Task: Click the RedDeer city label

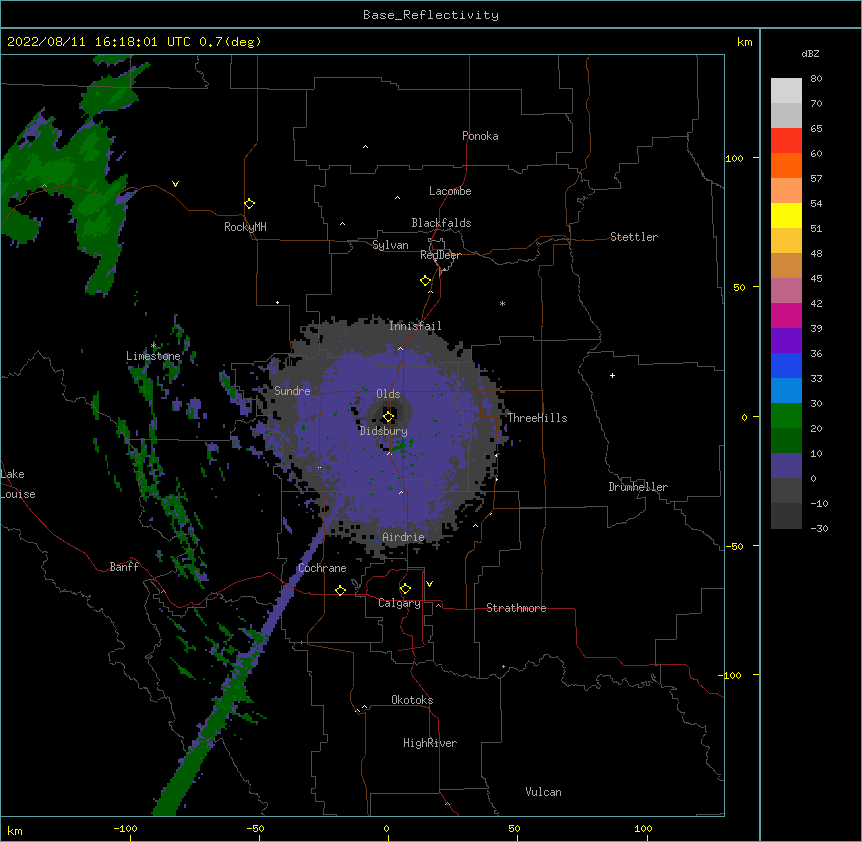Action: tap(440, 255)
